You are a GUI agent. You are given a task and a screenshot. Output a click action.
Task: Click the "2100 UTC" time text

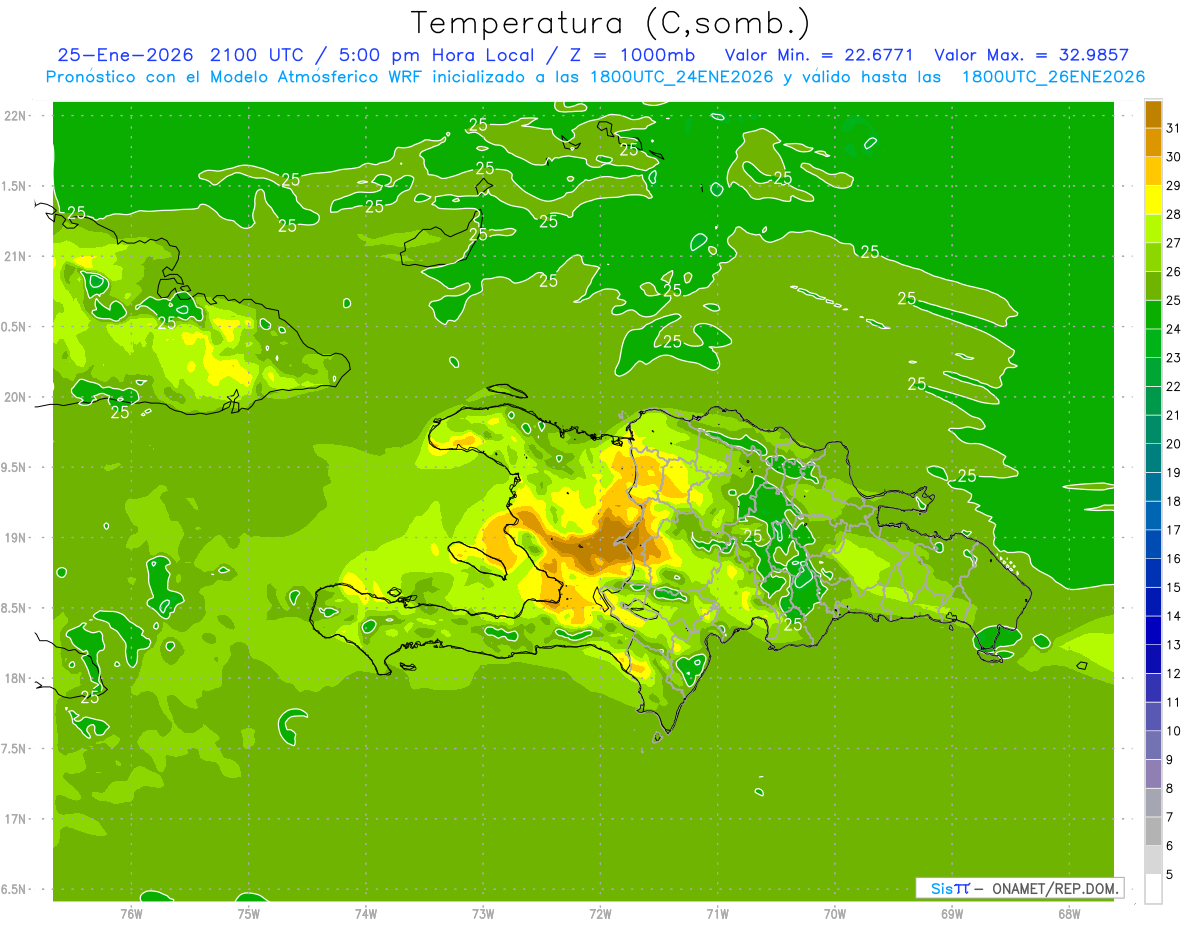coord(260,55)
